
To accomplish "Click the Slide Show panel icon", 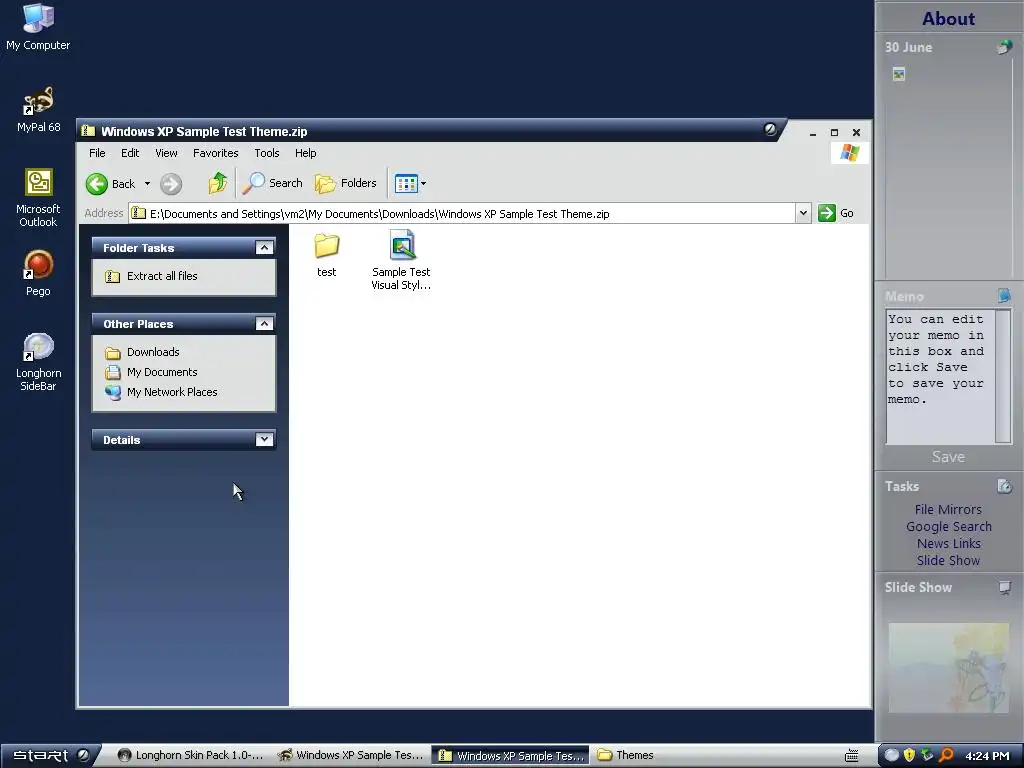I will tap(1005, 587).
